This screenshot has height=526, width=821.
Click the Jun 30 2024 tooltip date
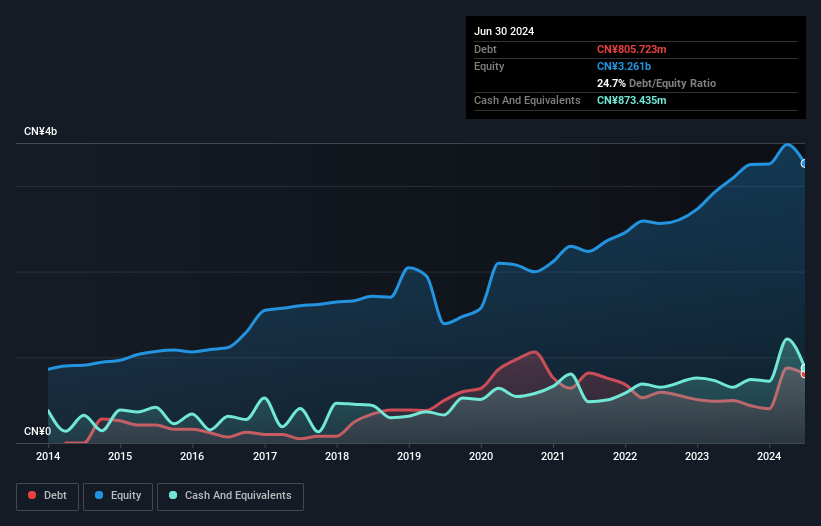coord(504,31)
